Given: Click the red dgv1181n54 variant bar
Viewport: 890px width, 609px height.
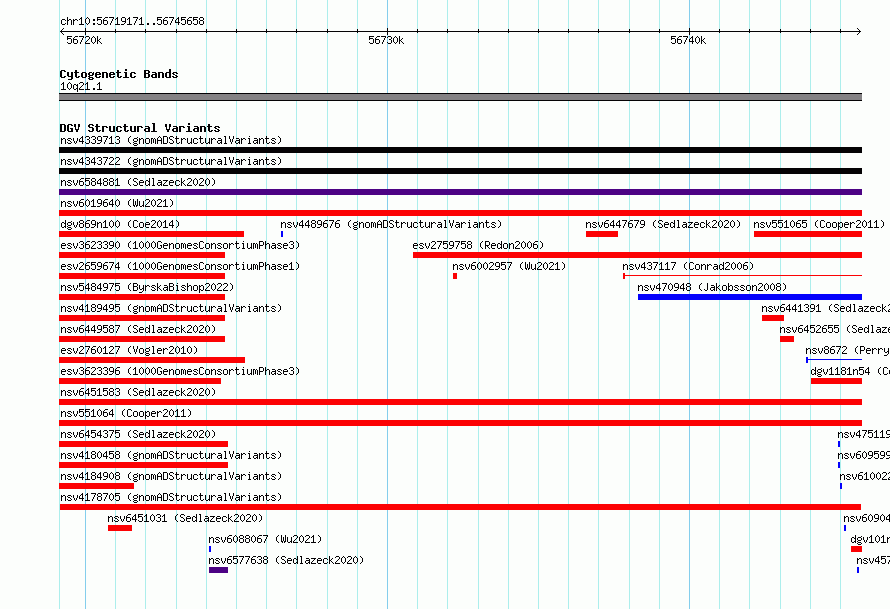Looking at the screenshot, I should [x=837, y=381].
